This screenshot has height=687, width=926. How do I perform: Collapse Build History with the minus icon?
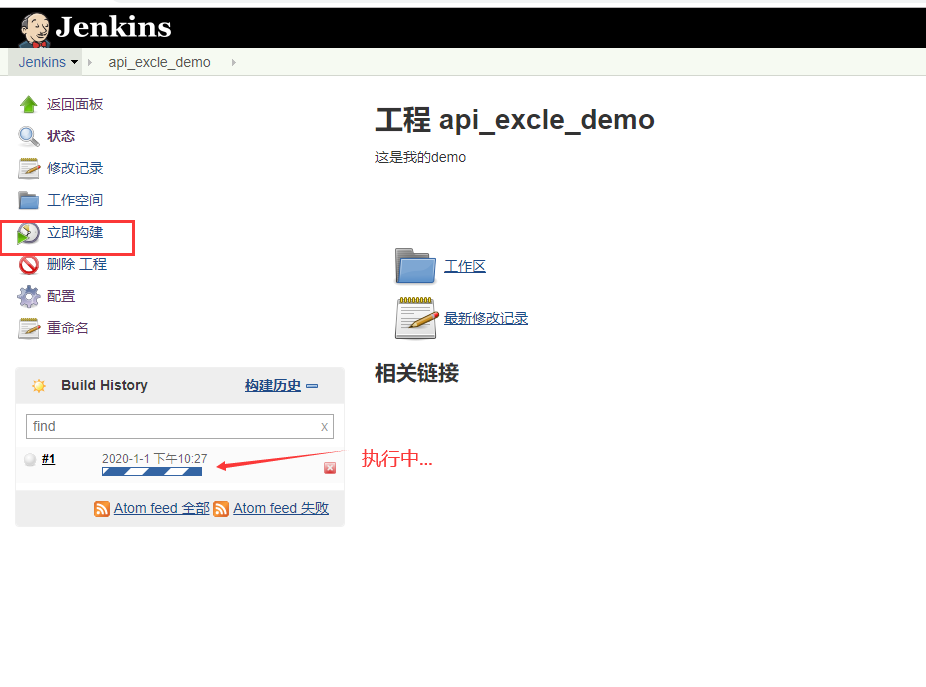point(312,386)
